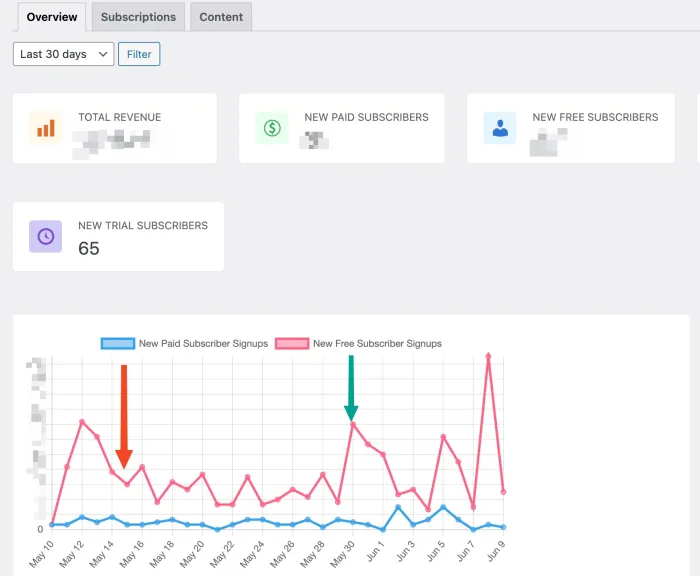
Task: Toggle the New Free Subscriber Signups legend
Action: coord(358,343)
